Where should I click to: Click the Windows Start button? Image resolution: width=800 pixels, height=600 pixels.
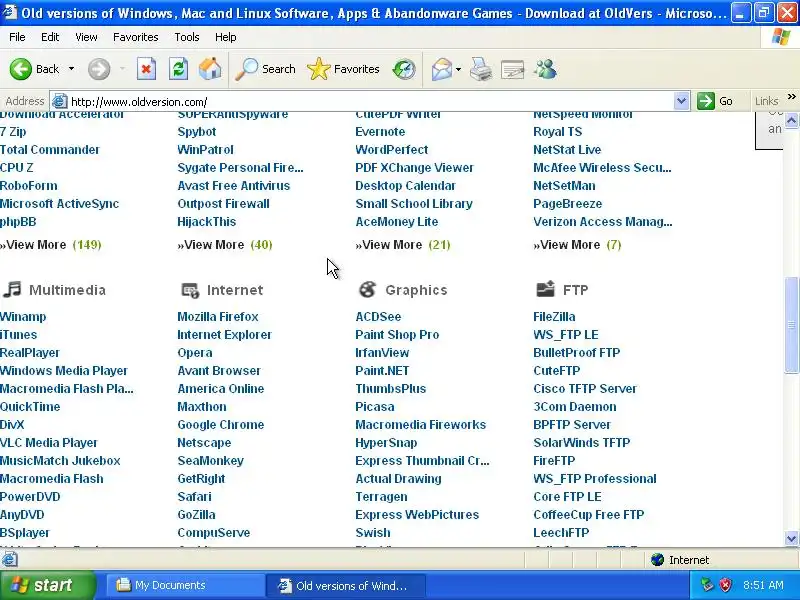click(47, 585)
